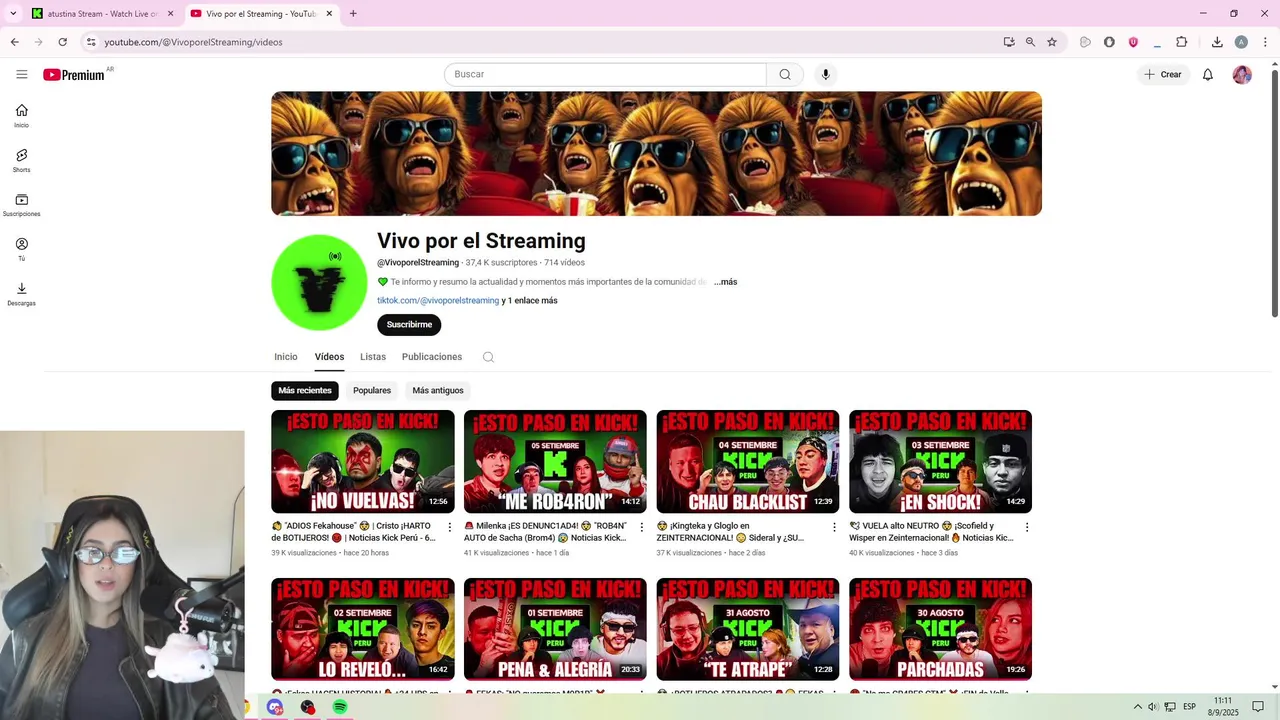The image size is (1280, 720).
Task: Open Descargas in the left sidebar
Action: (x=21, y=294)
